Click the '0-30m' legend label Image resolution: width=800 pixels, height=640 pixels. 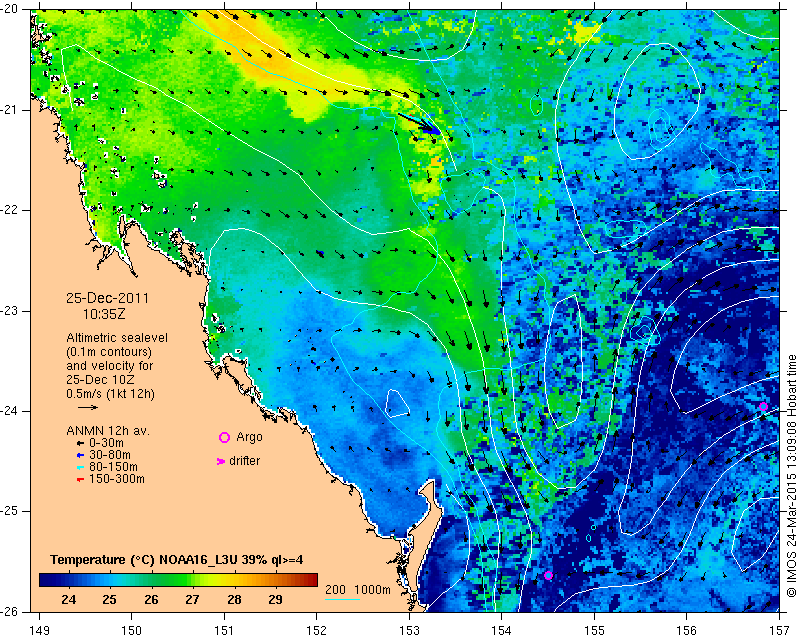(x=106, y=443)
